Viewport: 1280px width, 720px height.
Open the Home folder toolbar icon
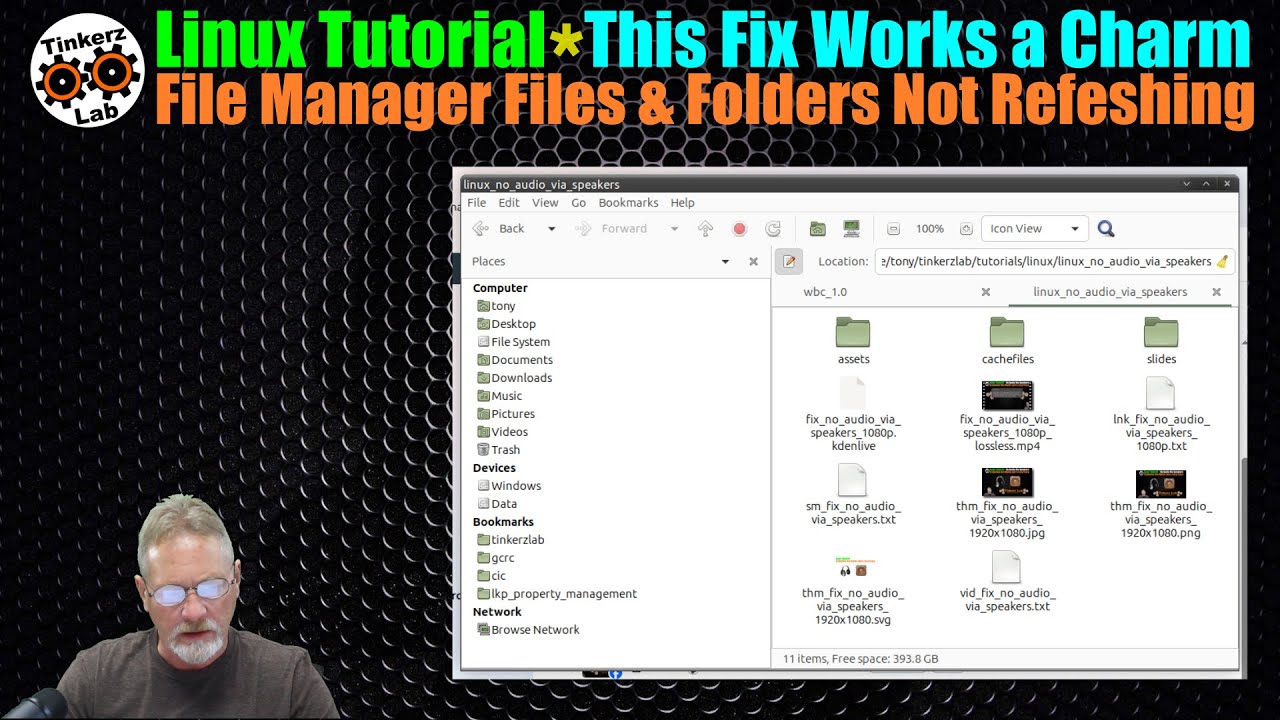coord(817,229)
